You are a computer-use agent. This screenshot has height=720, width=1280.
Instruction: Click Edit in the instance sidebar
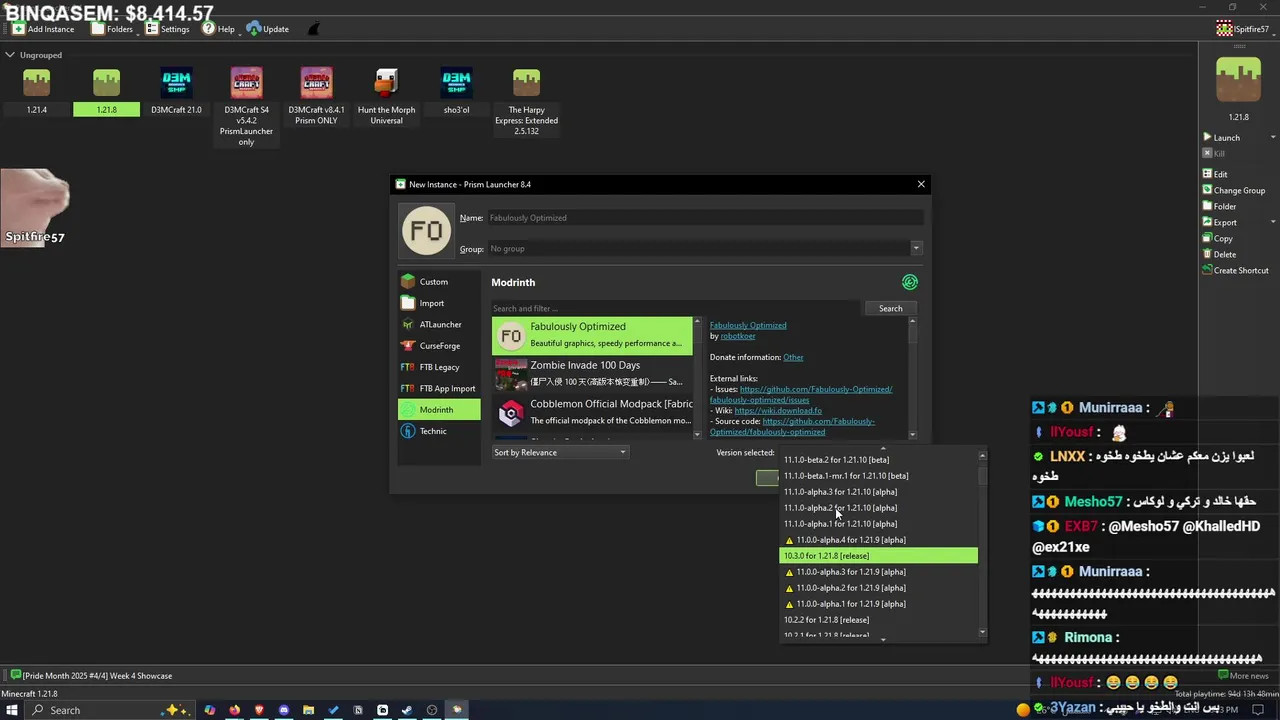(1216, 174)
